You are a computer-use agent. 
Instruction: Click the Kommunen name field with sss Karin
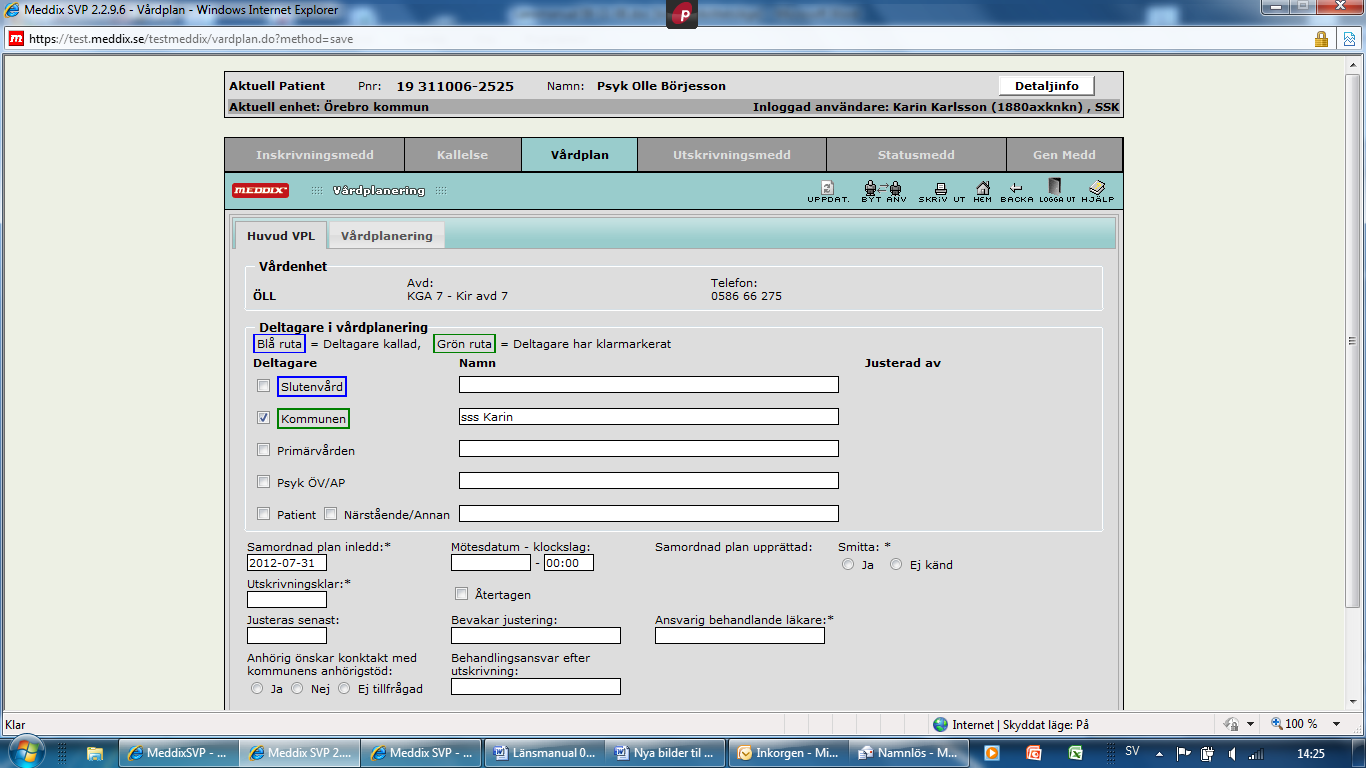click(x=649, y=417)
